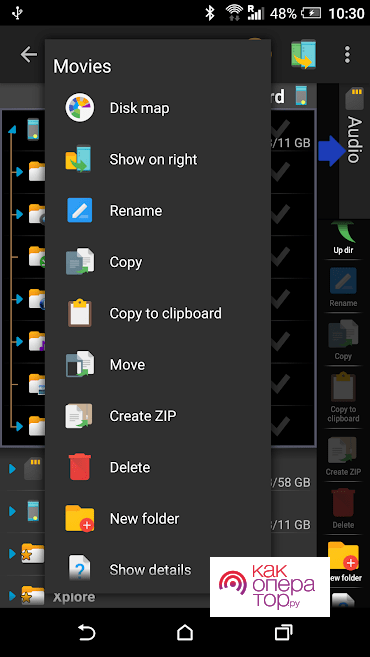Expand the Xplore favorites folder arrow
370x657 pixels.
(12, 595)
